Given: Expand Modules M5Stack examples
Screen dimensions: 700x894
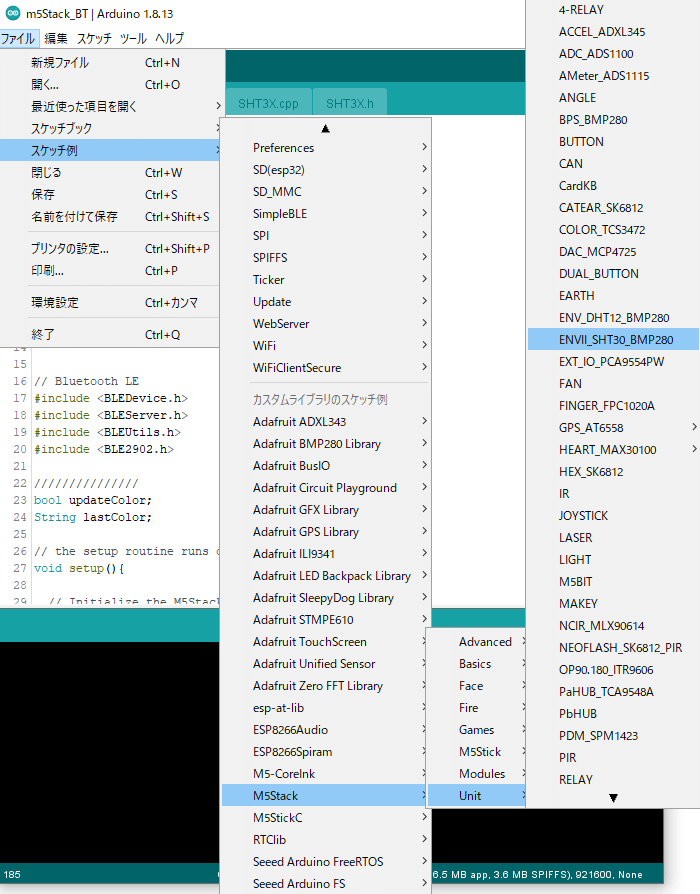Looking at the screenshot, I should tap(477, 774).
